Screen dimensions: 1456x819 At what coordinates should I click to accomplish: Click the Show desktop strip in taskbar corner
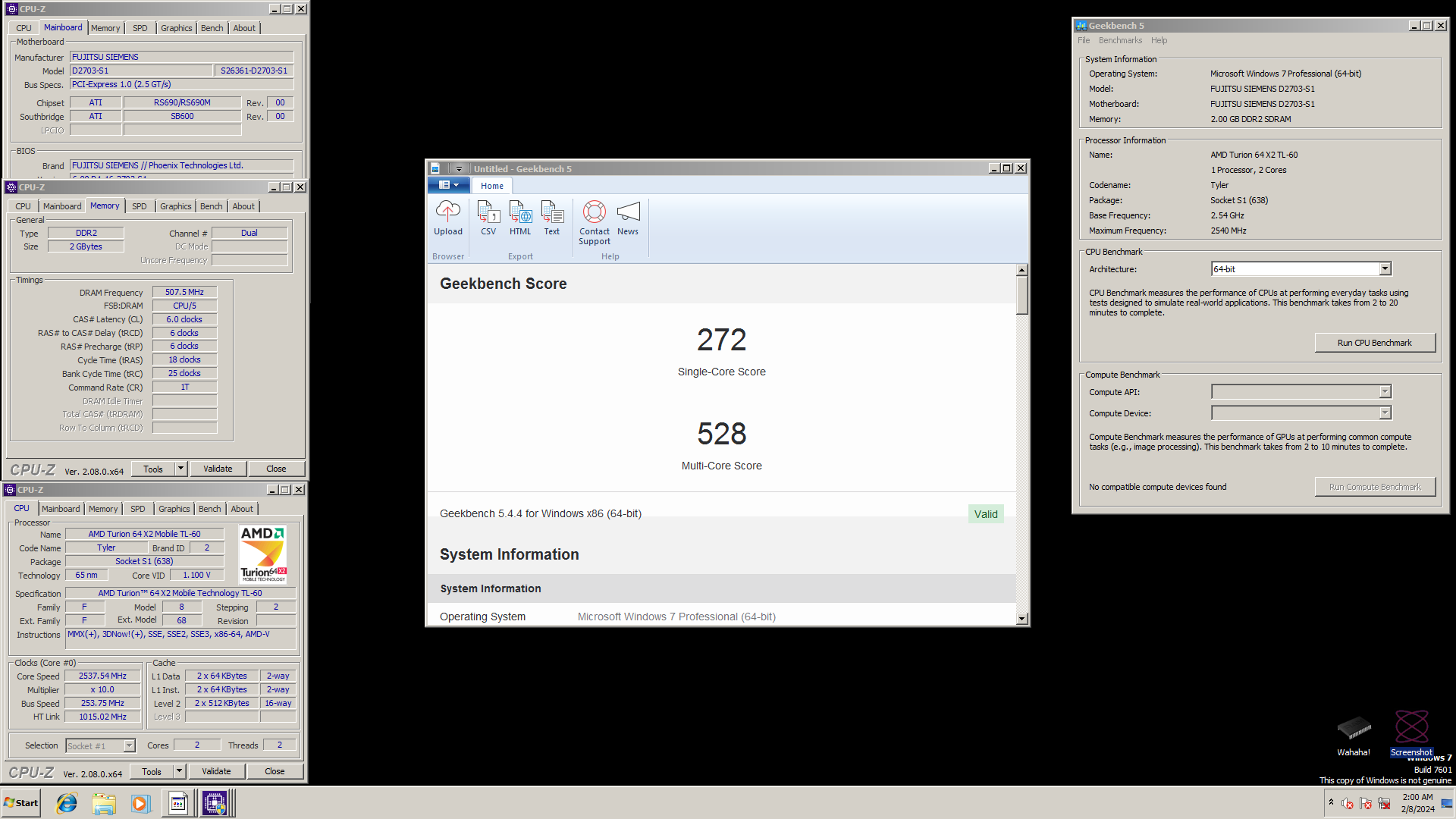tap(1447, 803)
